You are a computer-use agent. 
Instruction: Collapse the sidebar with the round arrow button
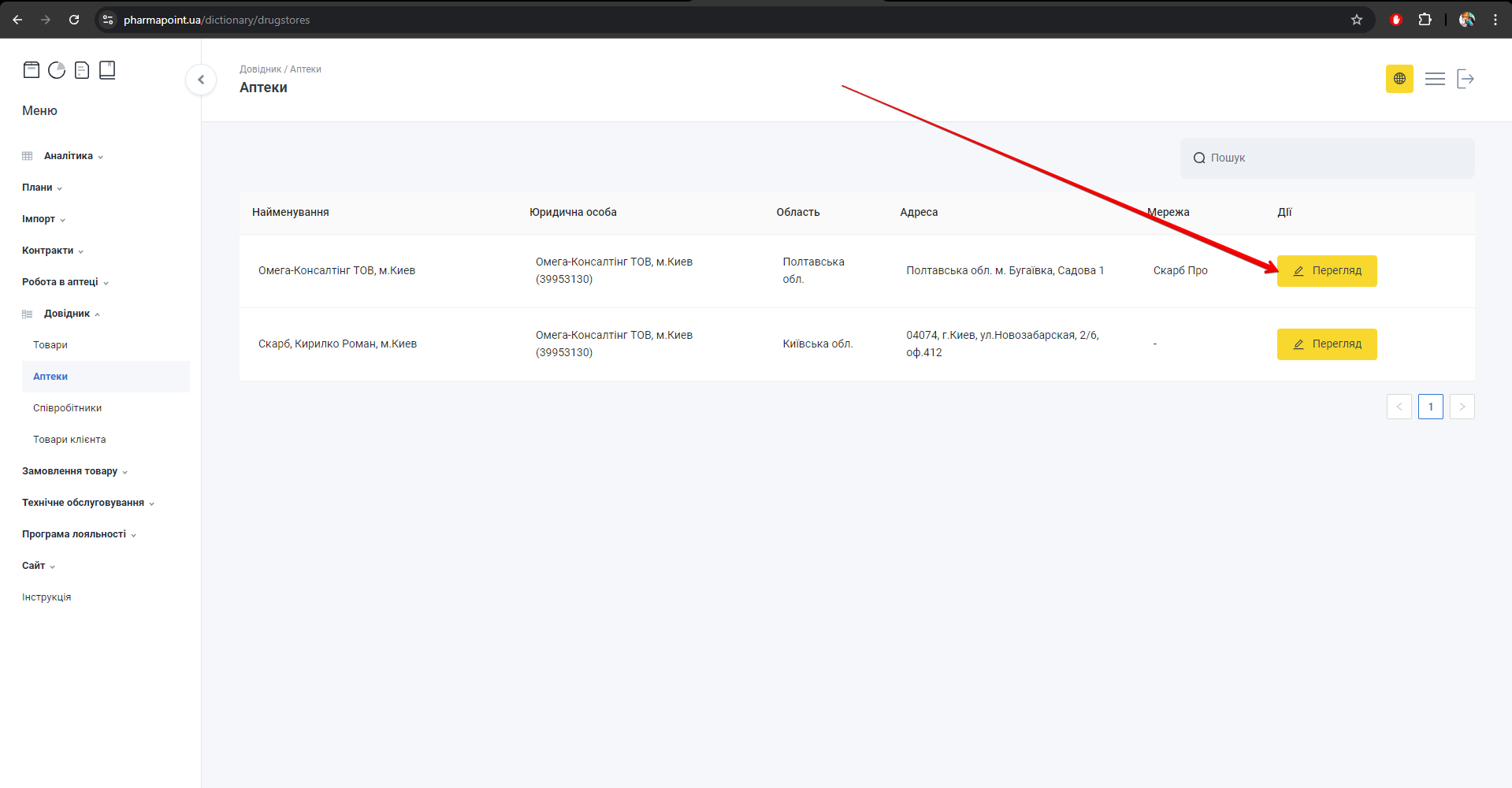pyautogui.click(x=201, y=80)
